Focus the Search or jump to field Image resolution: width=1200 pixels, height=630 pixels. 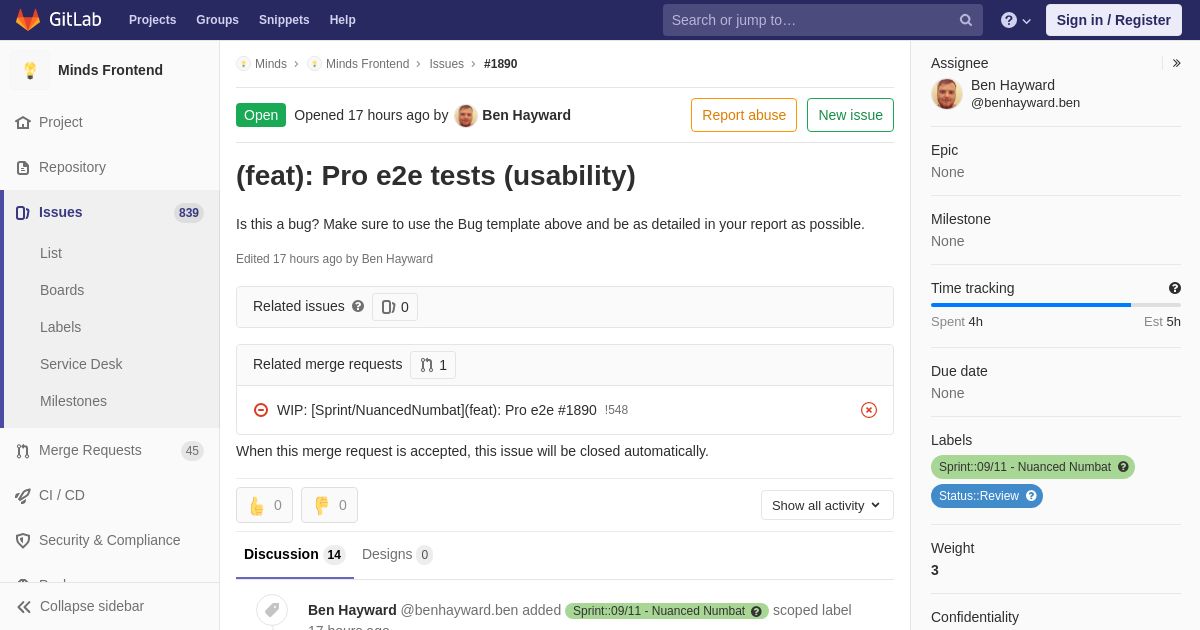tap(810, 20)
